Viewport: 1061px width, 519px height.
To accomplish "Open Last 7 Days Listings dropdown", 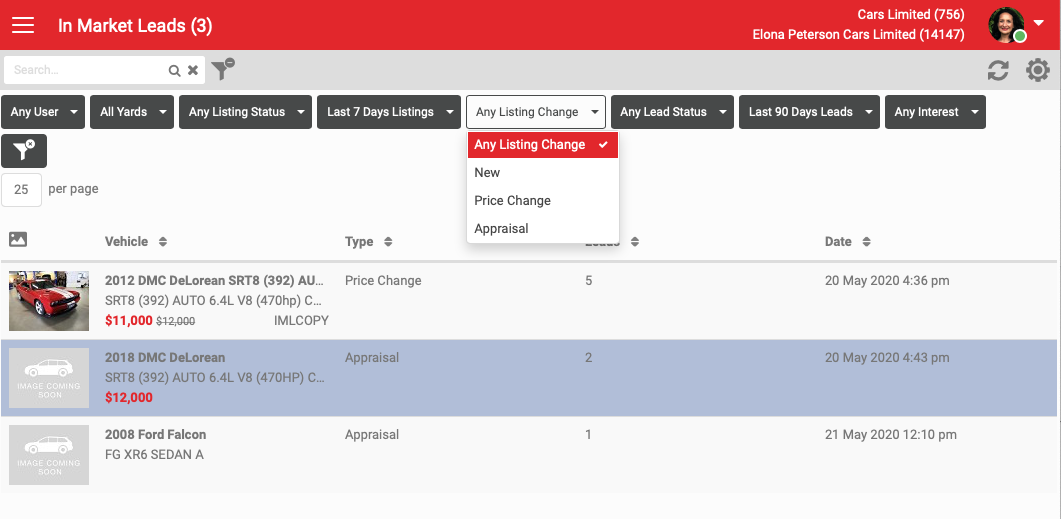I will [389, 112].
